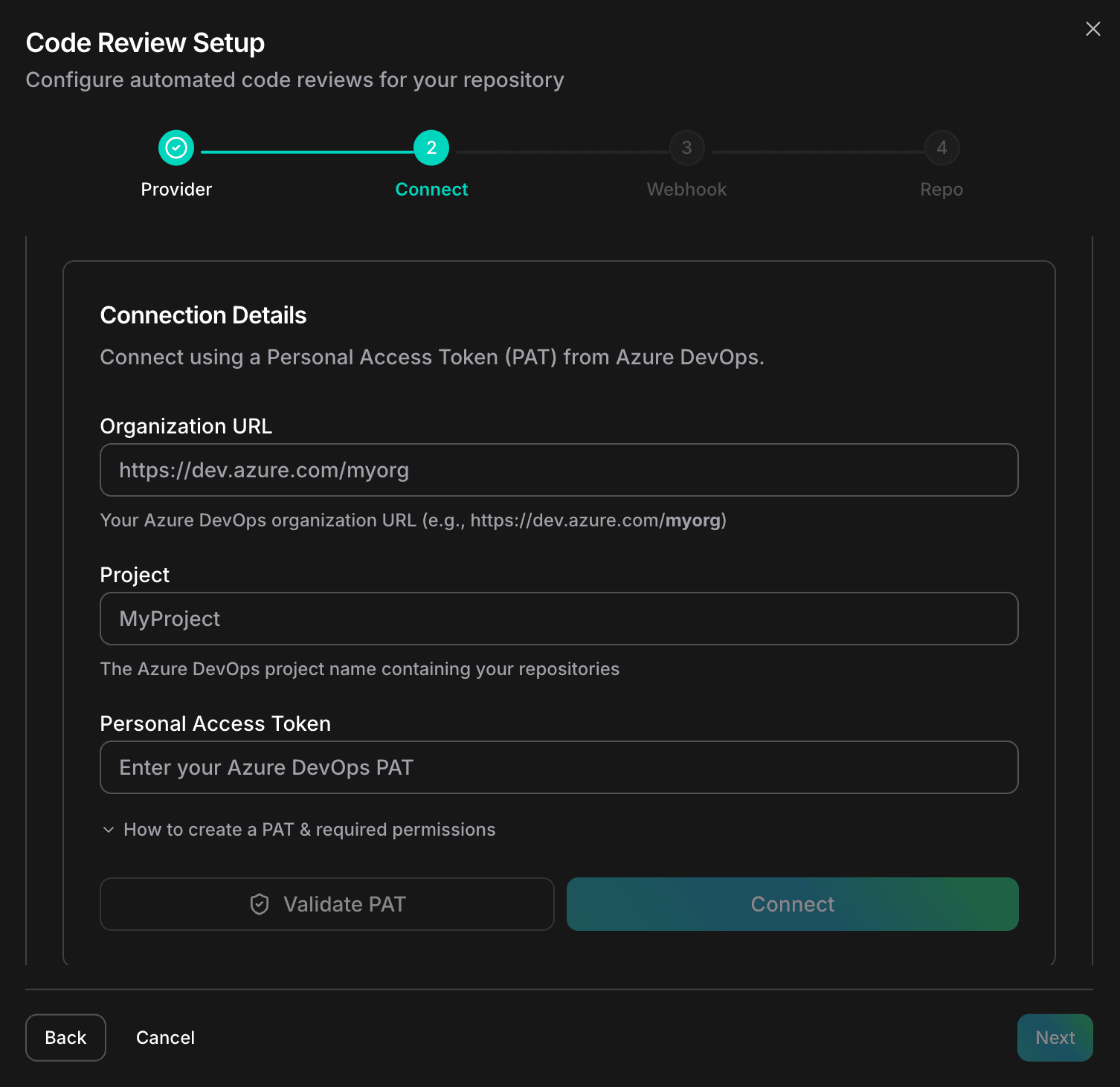Click Validate PAT

pyautogui.click(x=327, y=904)
